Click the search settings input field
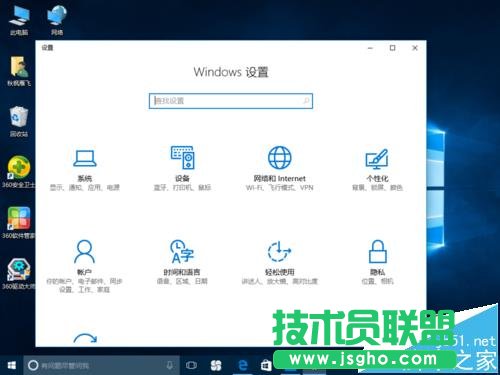Screen dimensions: 500x375 [231, 101]
